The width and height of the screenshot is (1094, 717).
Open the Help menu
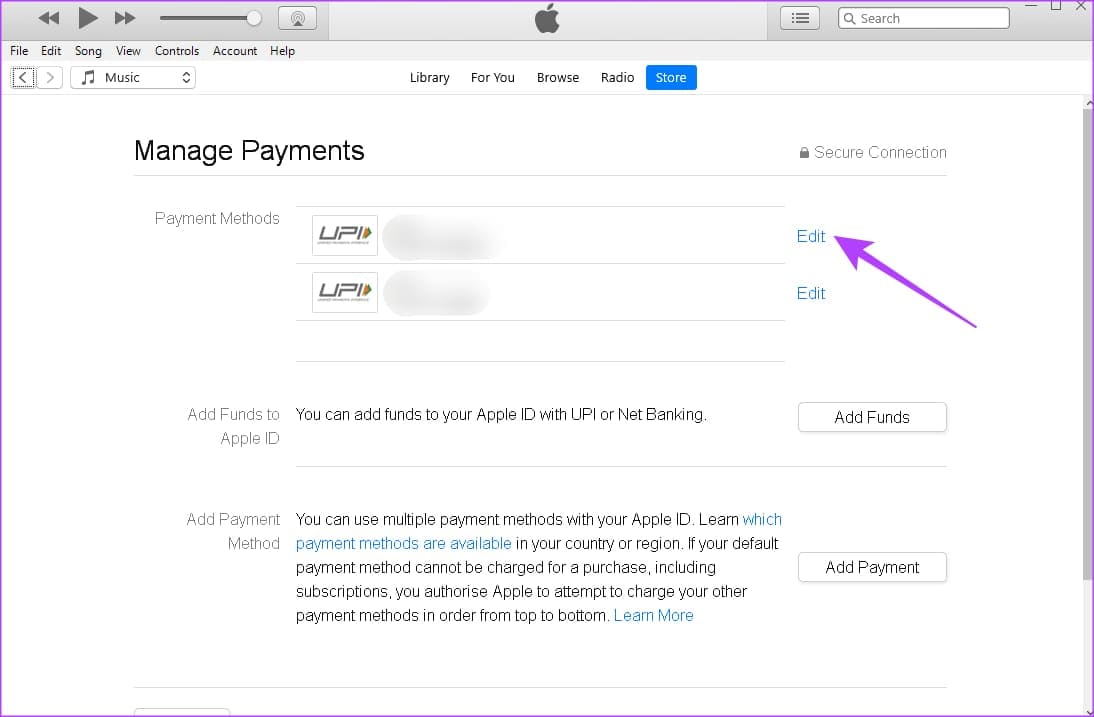(283, 51)
